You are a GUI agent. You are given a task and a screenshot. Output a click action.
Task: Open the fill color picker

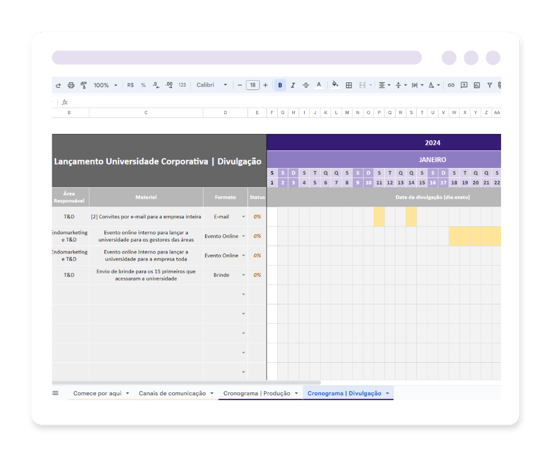click(335, 85)
